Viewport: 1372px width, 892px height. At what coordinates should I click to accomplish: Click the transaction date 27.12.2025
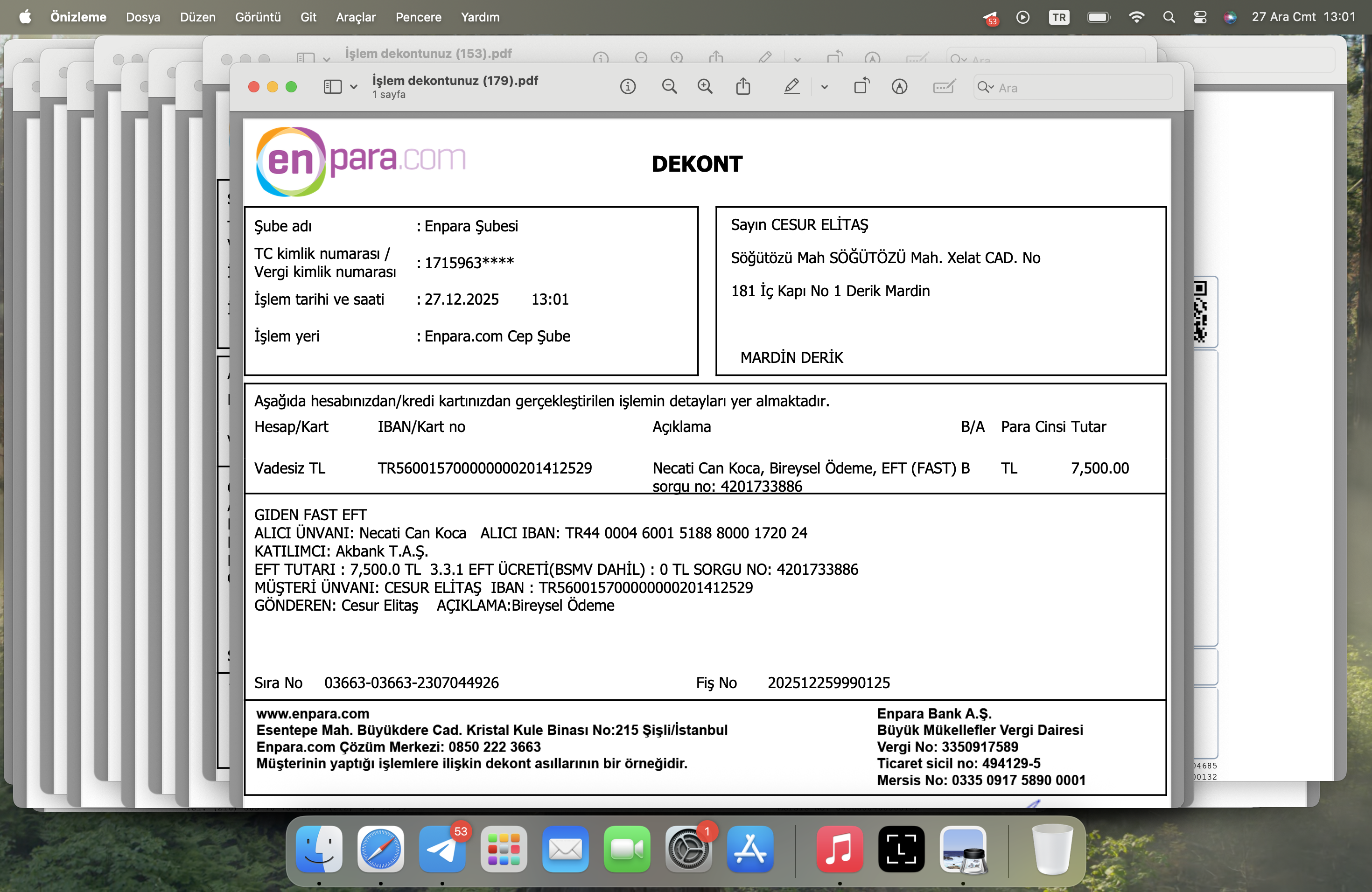(462, 299)
